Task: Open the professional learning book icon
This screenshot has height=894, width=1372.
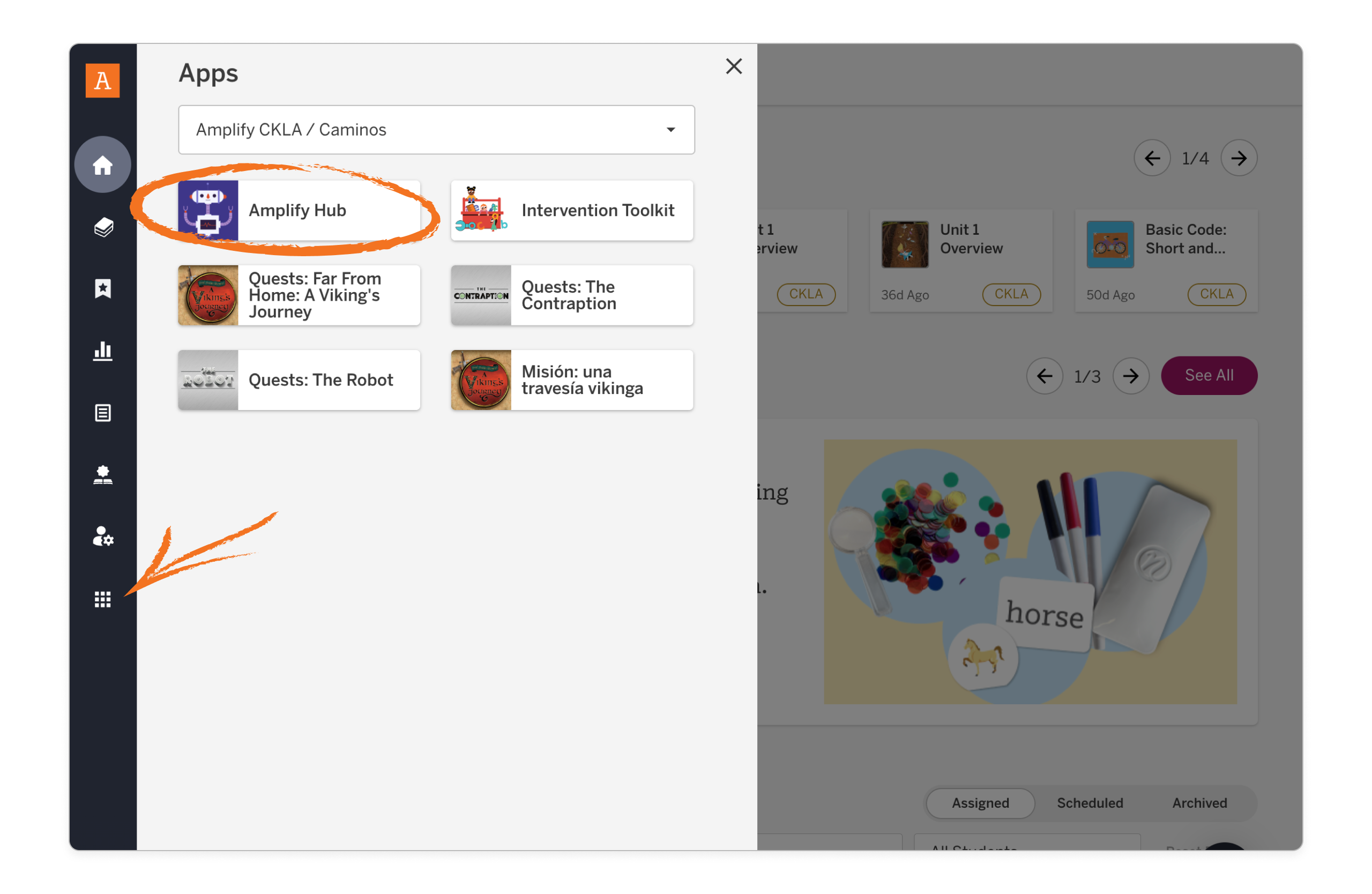Action: [102, 474]
